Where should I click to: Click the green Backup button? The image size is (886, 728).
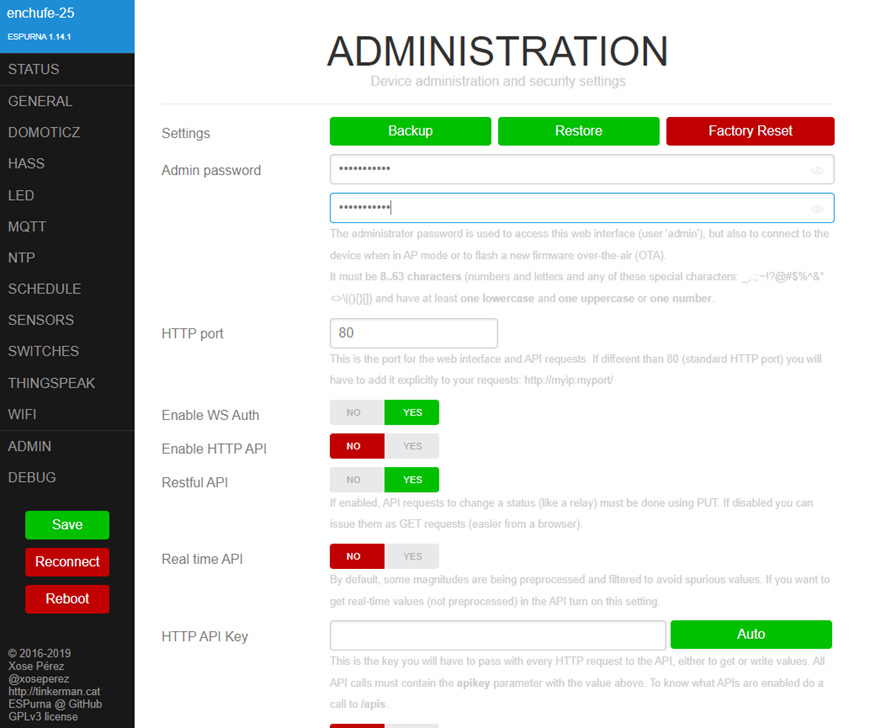pyautogui.click(x=410, y=131)
